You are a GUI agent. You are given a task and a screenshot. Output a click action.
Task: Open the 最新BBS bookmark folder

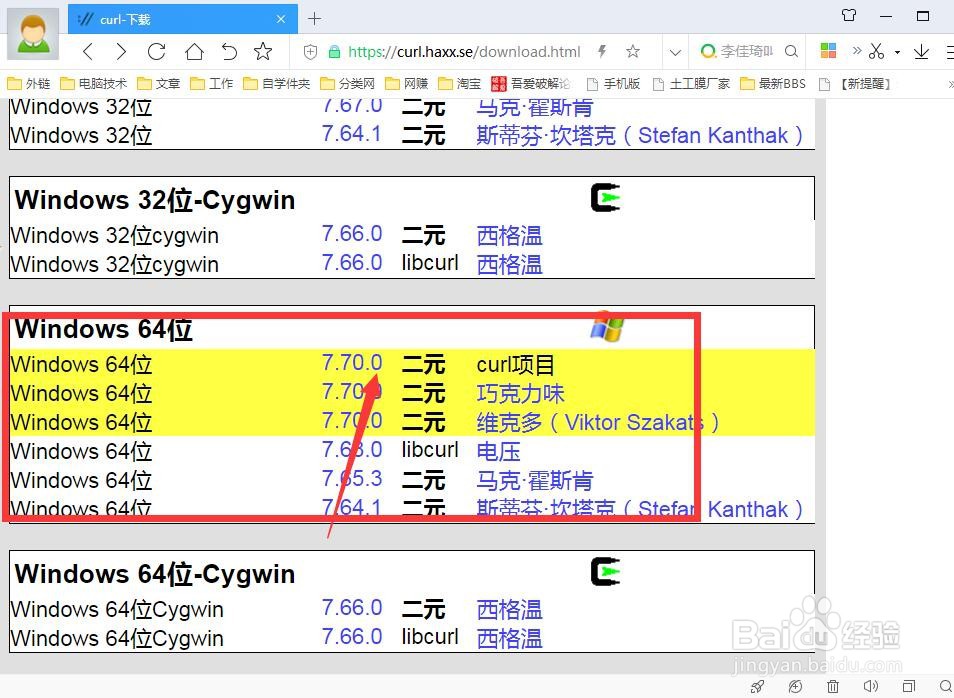773,83
